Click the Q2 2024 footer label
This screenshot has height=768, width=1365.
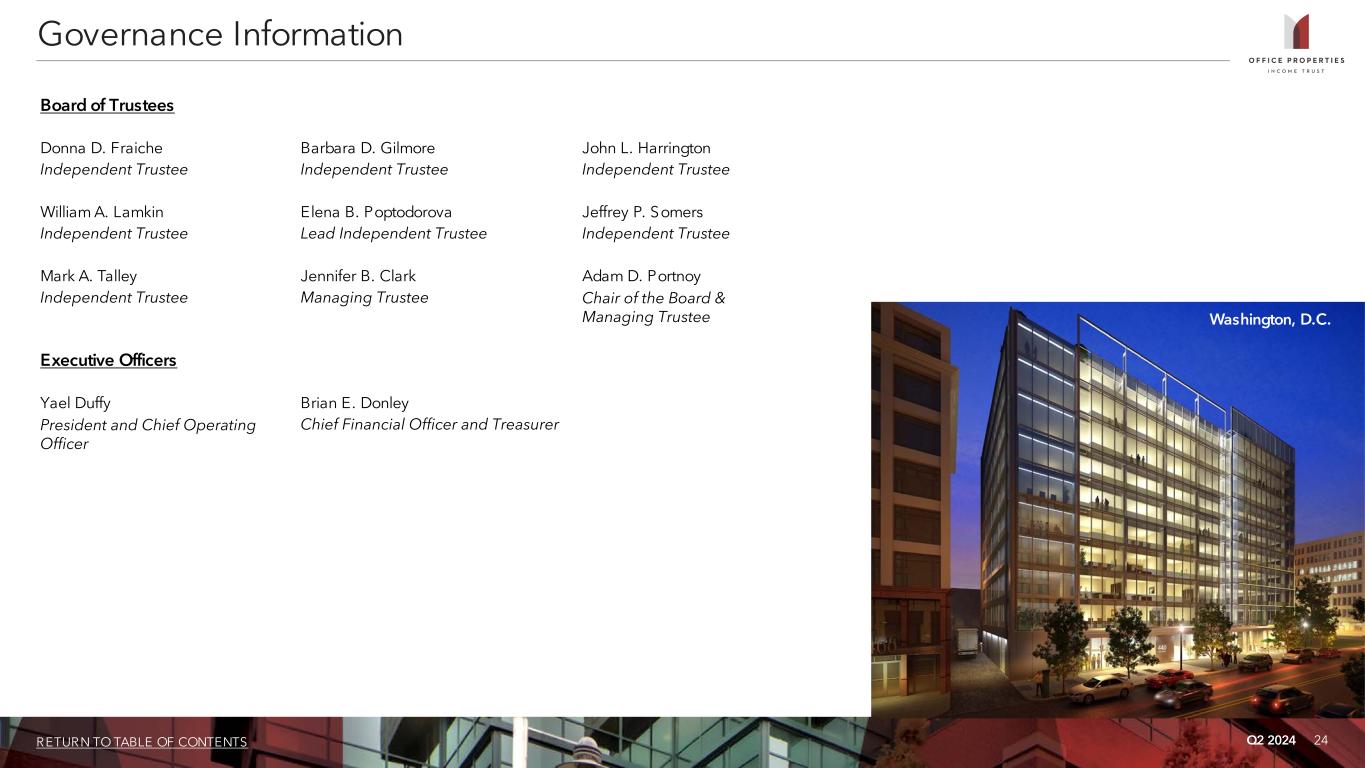[1271, 740]
